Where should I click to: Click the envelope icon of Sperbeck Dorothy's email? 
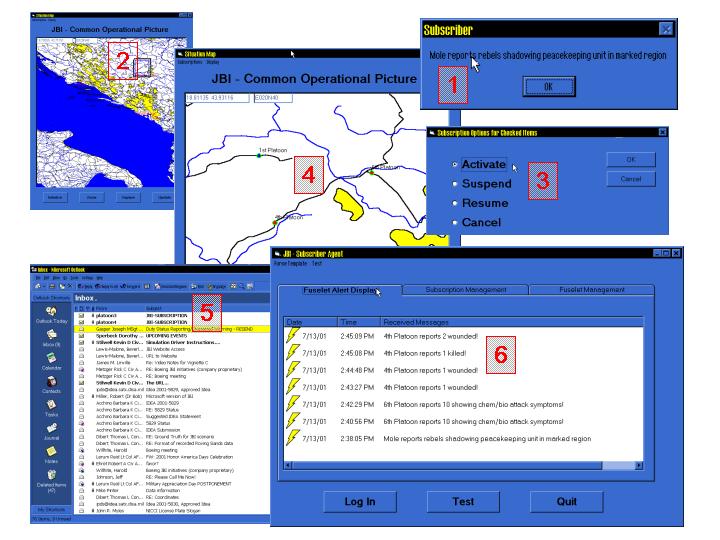pos(81,336)
